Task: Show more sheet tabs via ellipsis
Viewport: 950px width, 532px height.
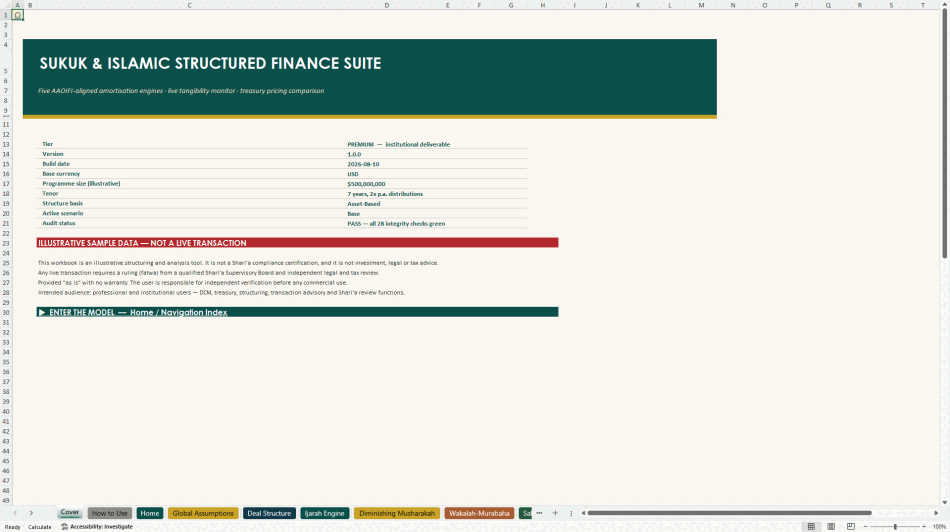Action: pos(539,513)
